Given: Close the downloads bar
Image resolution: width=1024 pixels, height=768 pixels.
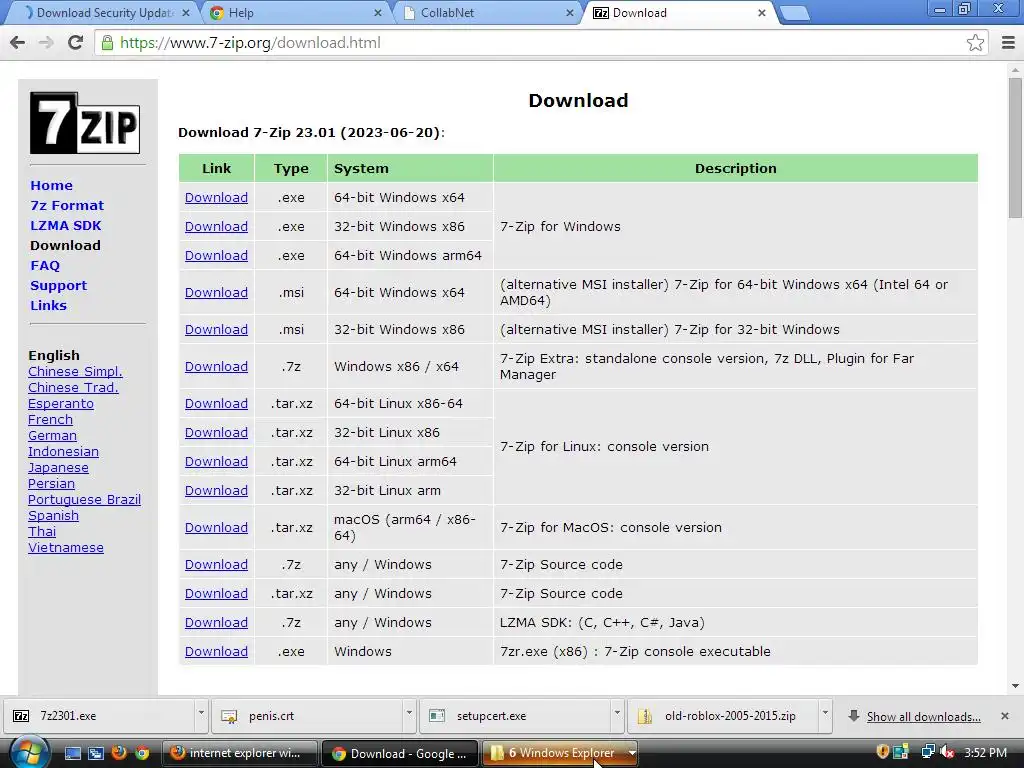Looking at the screenshot, I should tap(1004, 716).
